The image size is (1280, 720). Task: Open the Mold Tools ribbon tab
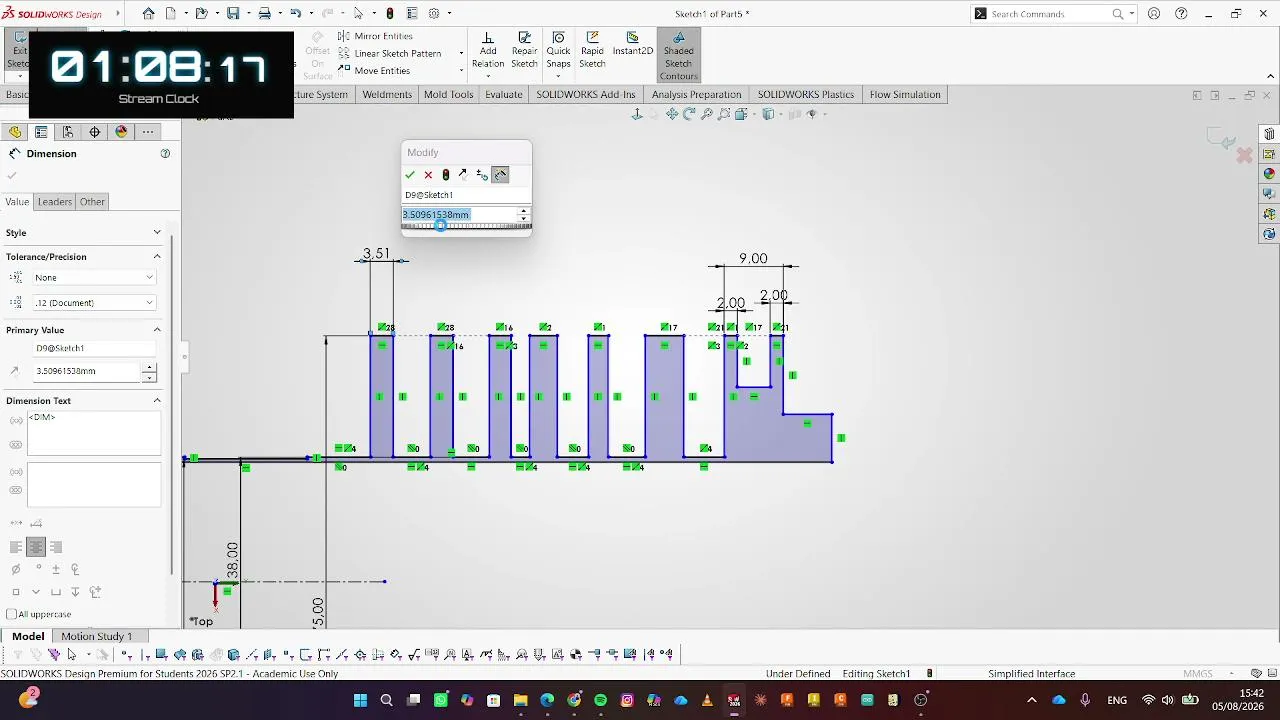(448, 95)
